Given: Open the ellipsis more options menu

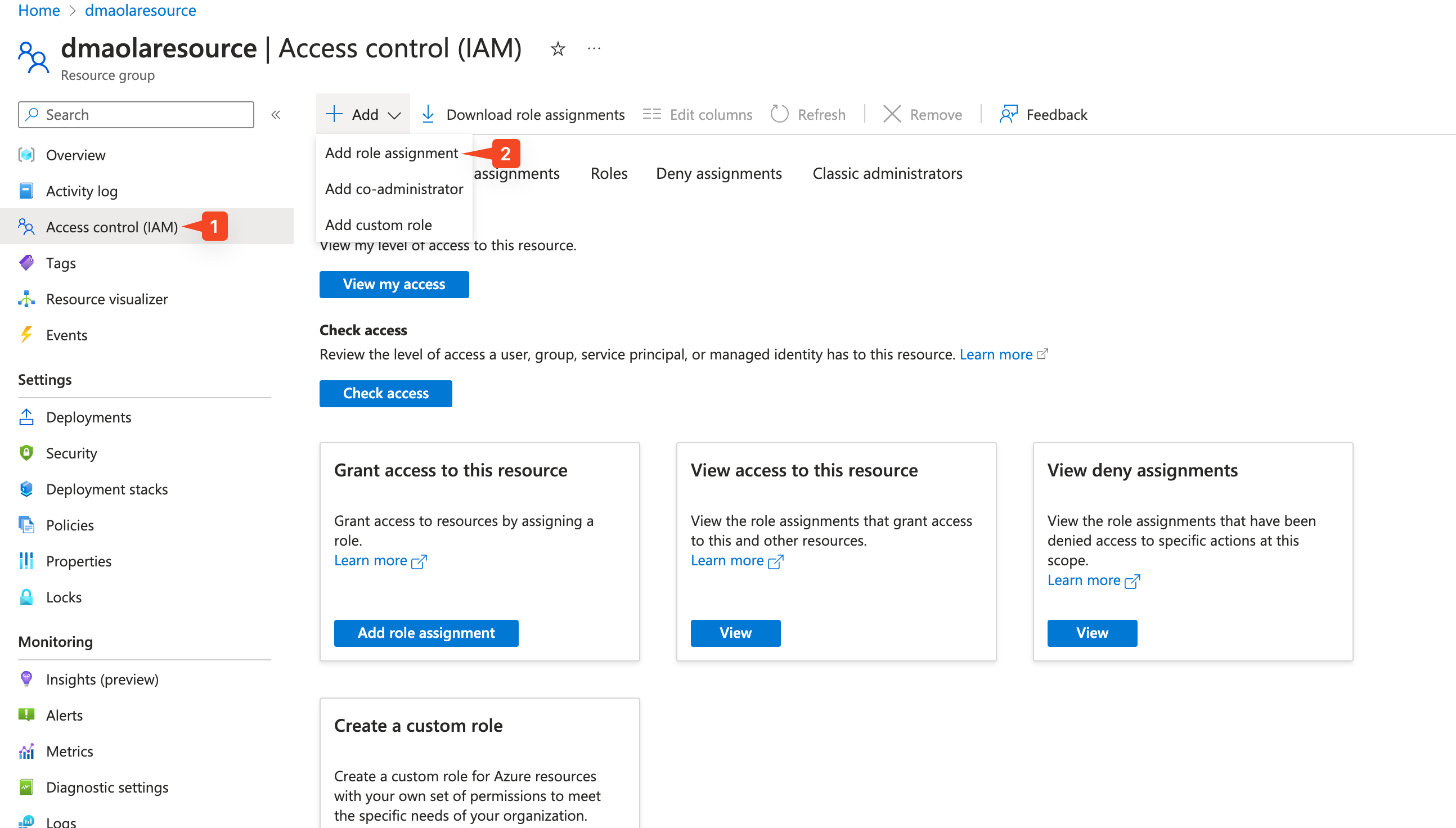Looking at the screenshot, I should 594,49.
